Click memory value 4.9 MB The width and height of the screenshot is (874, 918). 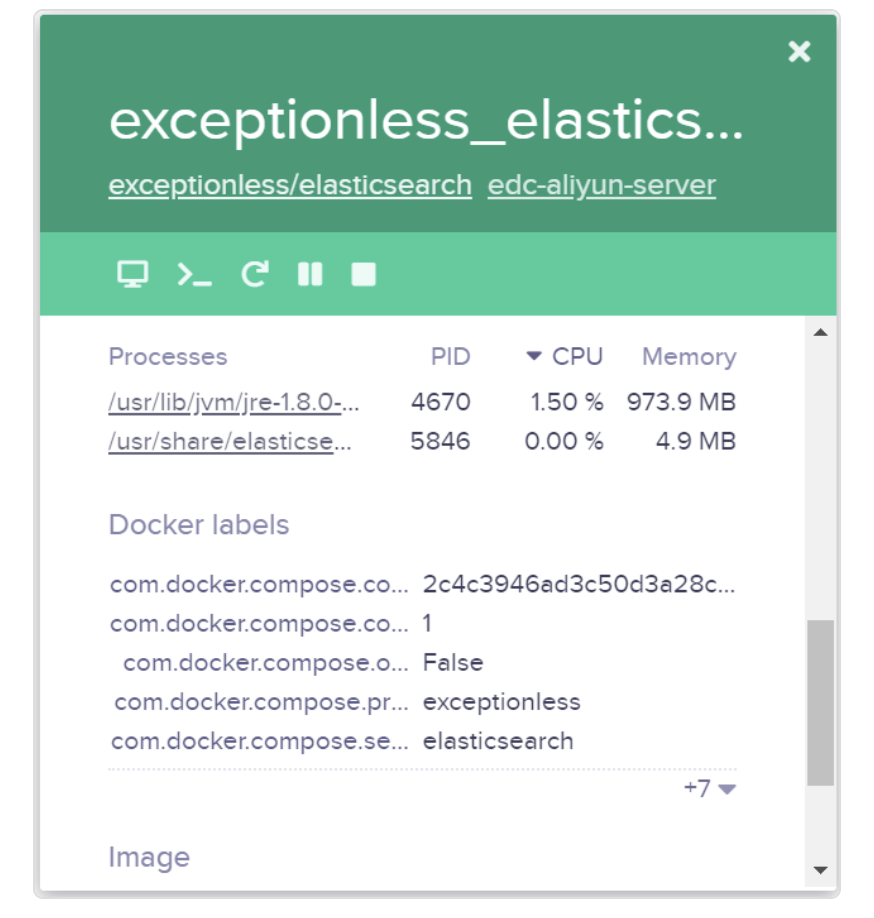click(695, 441)
